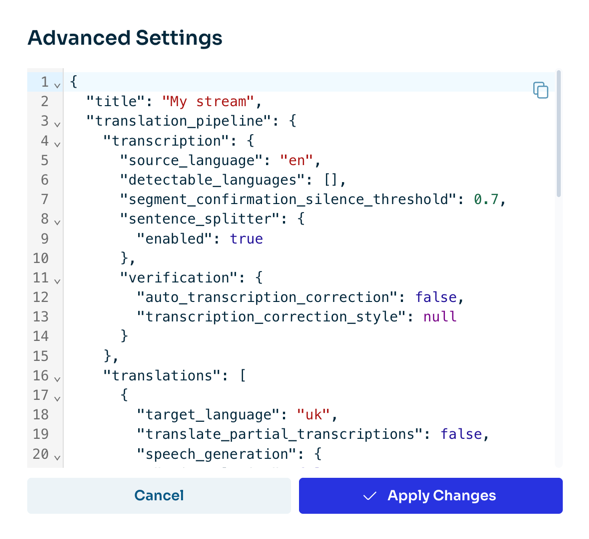
Task: Click the "target_language" key
Action: click(x=208, y=415)
